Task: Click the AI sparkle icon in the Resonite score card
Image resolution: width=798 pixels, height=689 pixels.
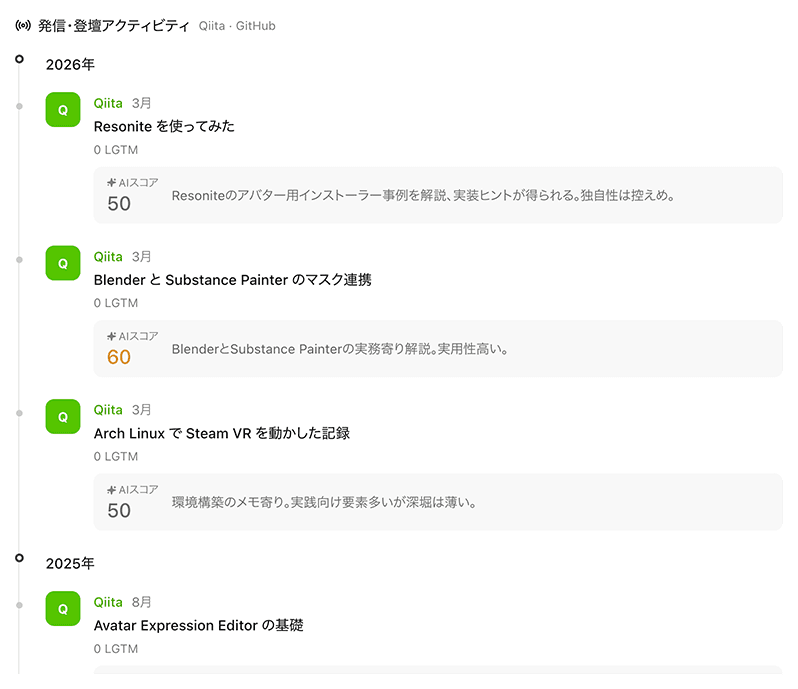Action: tap(111, 182)
